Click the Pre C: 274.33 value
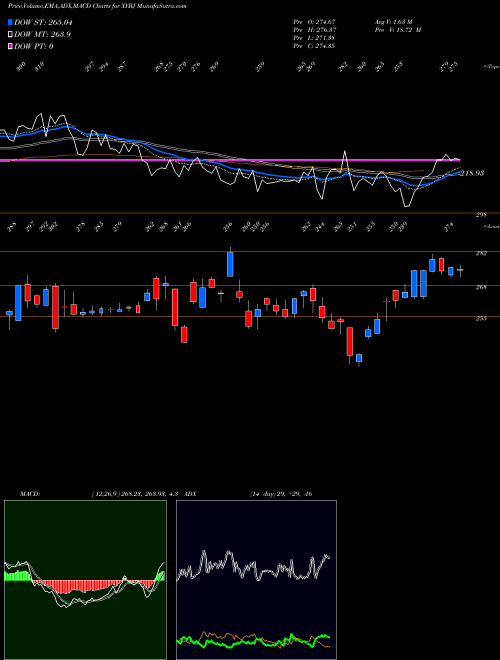This screenshot has height=660, width=500. [314, 46]
